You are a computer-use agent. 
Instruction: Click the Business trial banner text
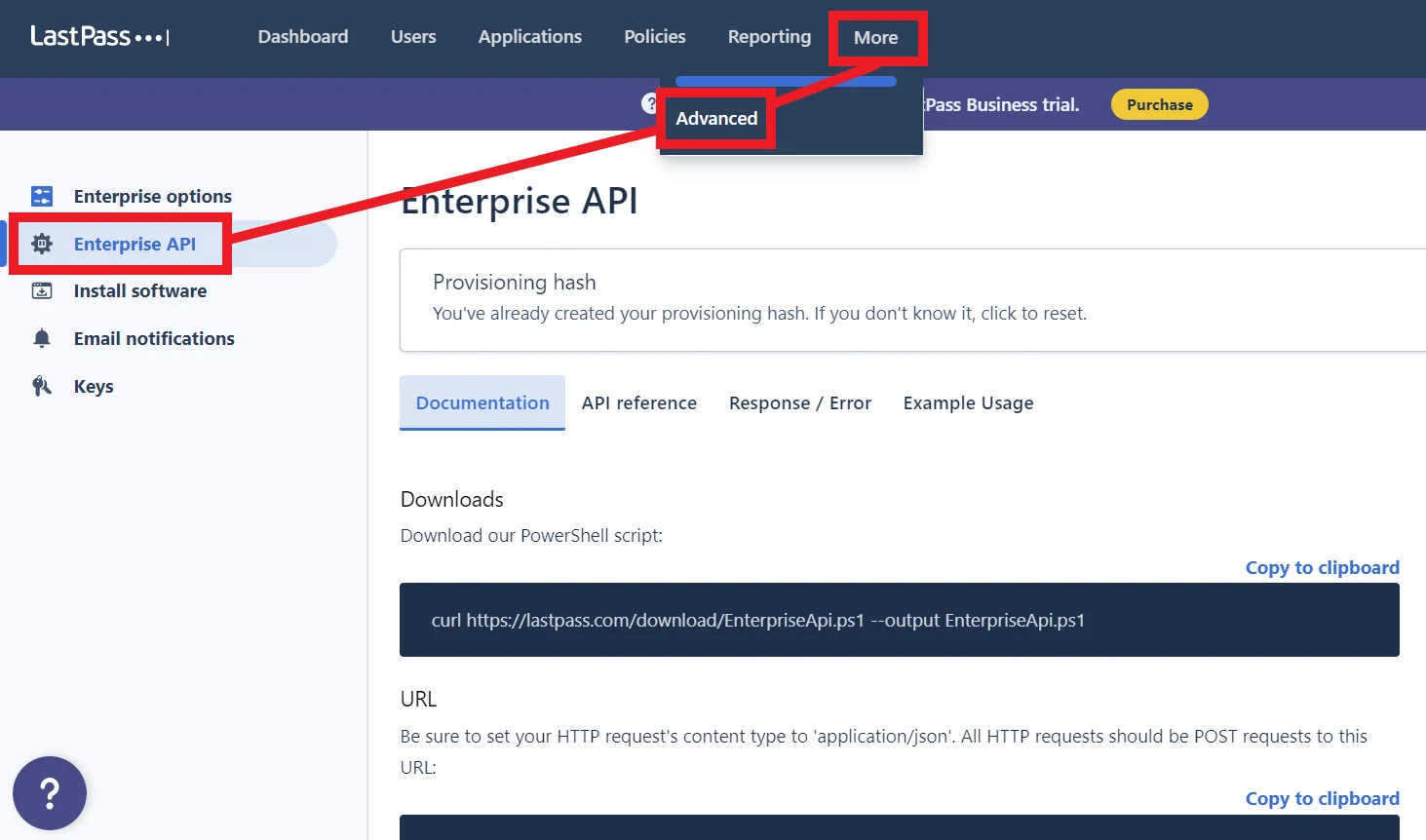point(1001,104)
